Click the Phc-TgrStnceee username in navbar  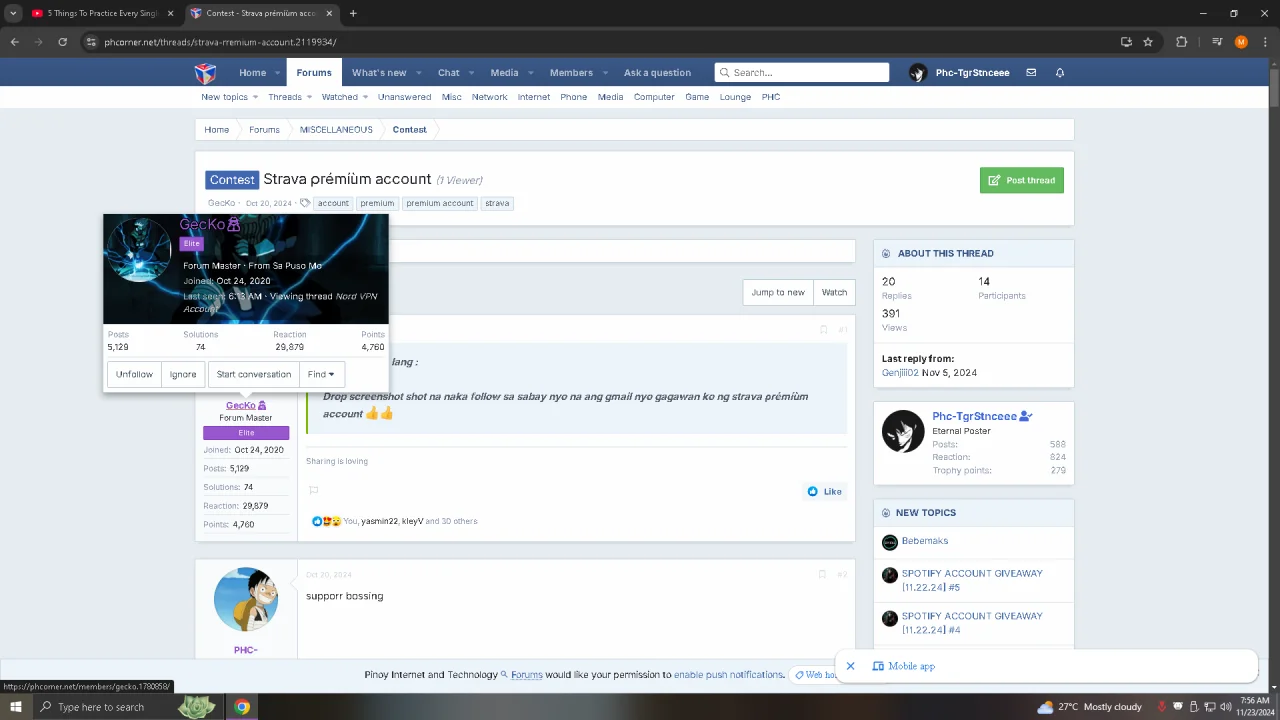(973, 73)
